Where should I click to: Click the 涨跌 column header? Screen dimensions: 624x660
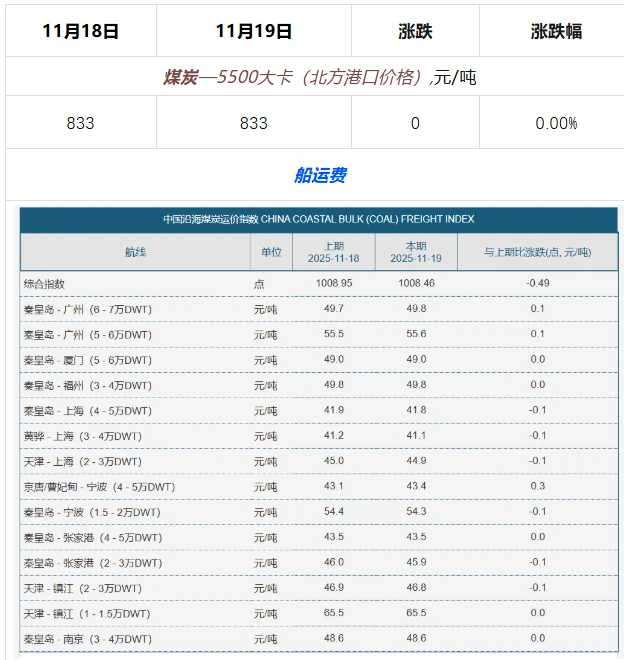tap(415, 31)
